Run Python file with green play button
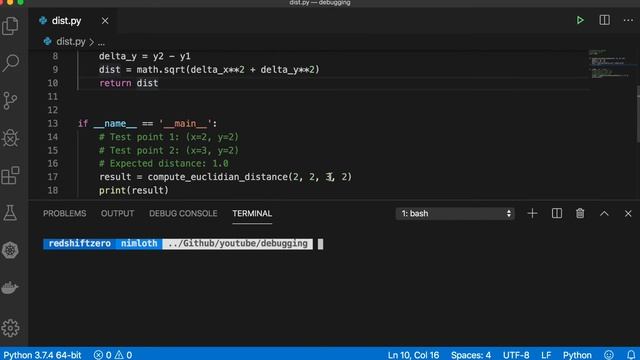The height and width of the screenshot is (360, 640). [580, 20]
